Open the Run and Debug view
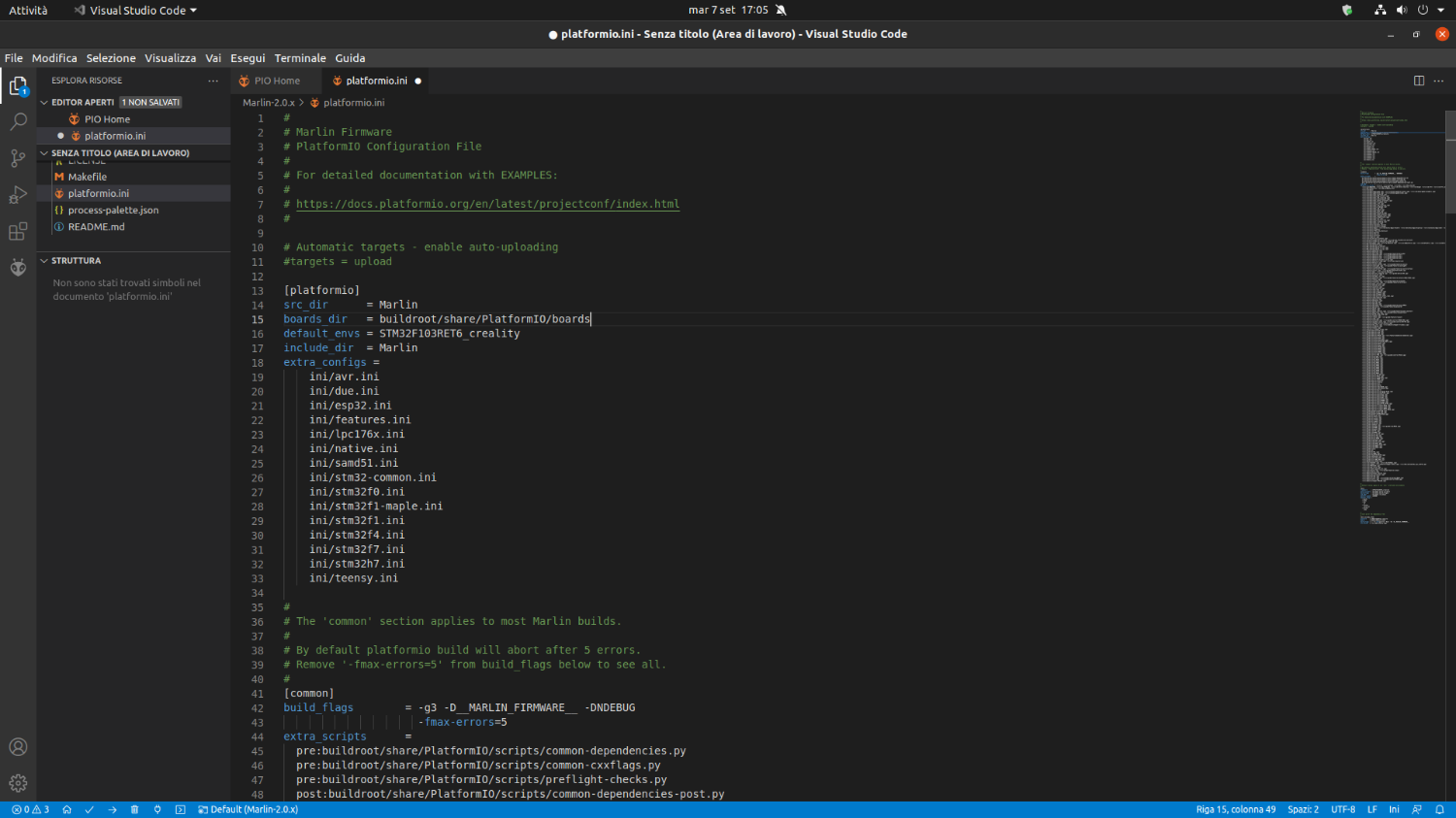This screenshot has width=1456, height=818. click(18, 195)
